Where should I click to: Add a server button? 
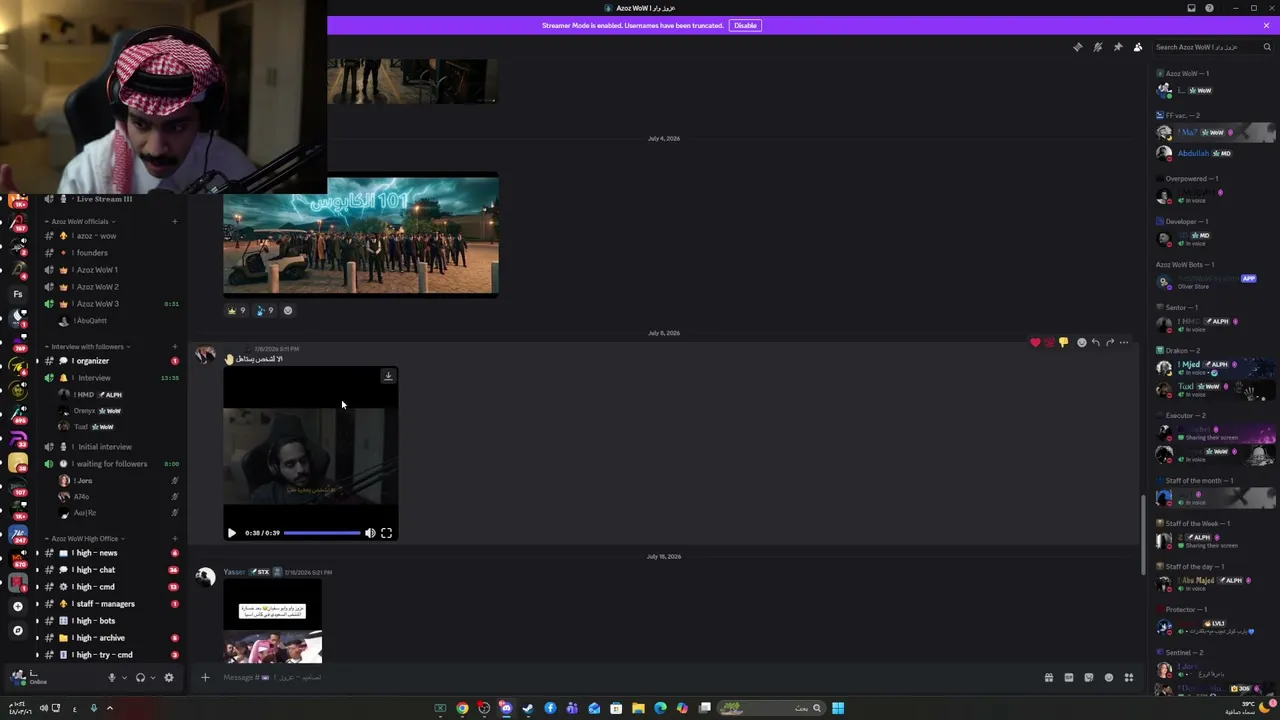coord(17,606)
